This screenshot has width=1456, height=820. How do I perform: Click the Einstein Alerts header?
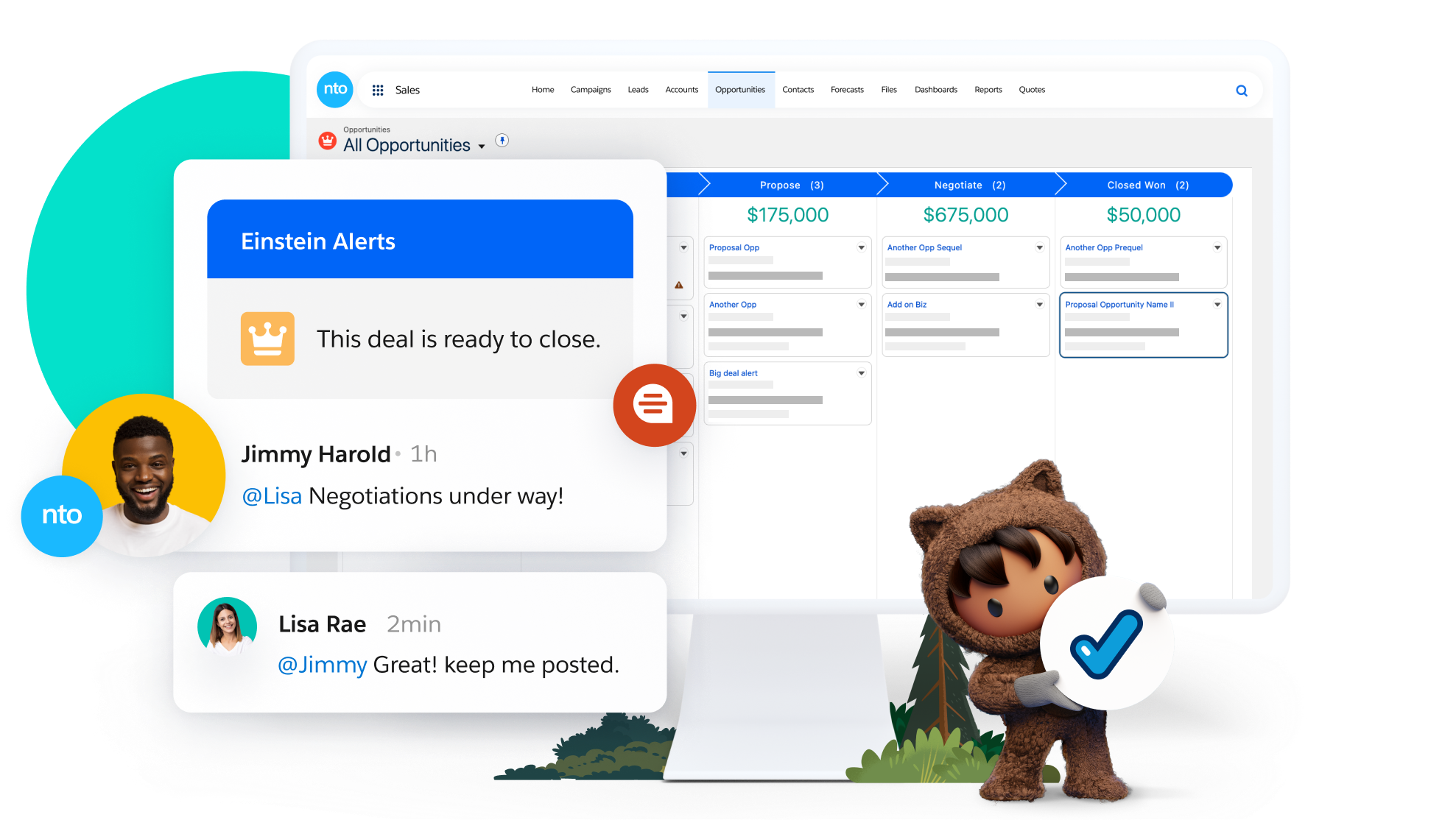point(421,239)
